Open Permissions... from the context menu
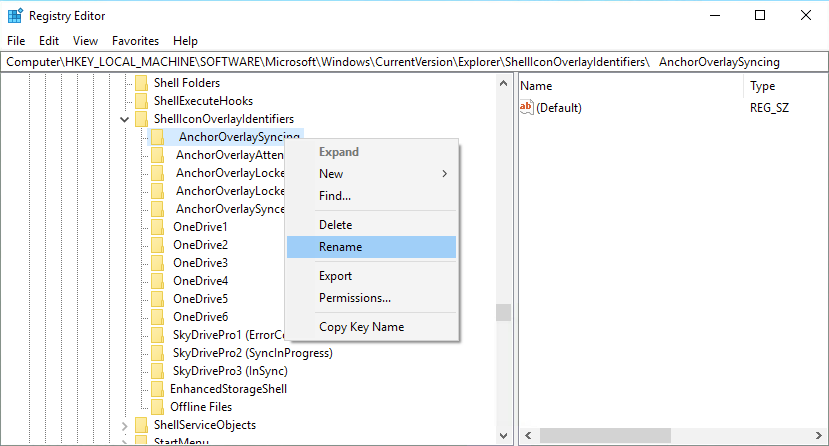829x446 pixels. [371, 298]
